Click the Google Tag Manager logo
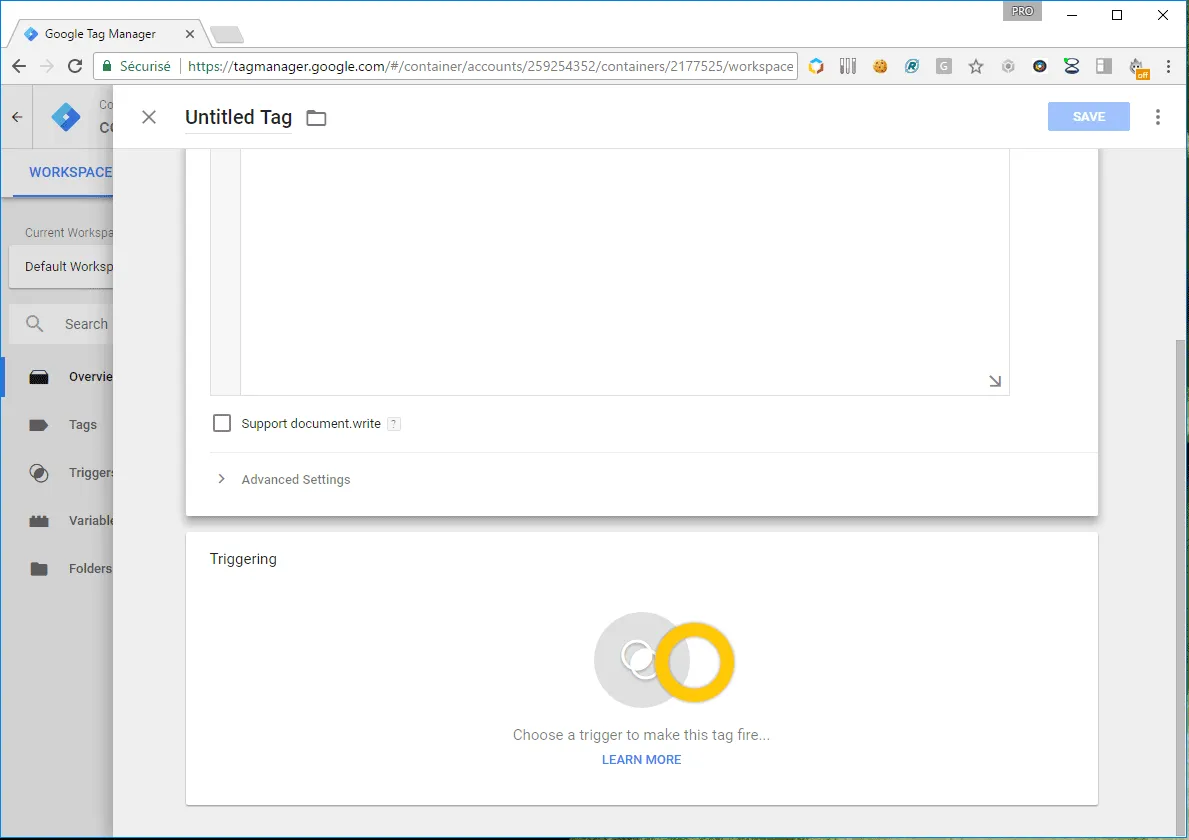Viewport: 1189px width, 840px height. click(66, 117)
